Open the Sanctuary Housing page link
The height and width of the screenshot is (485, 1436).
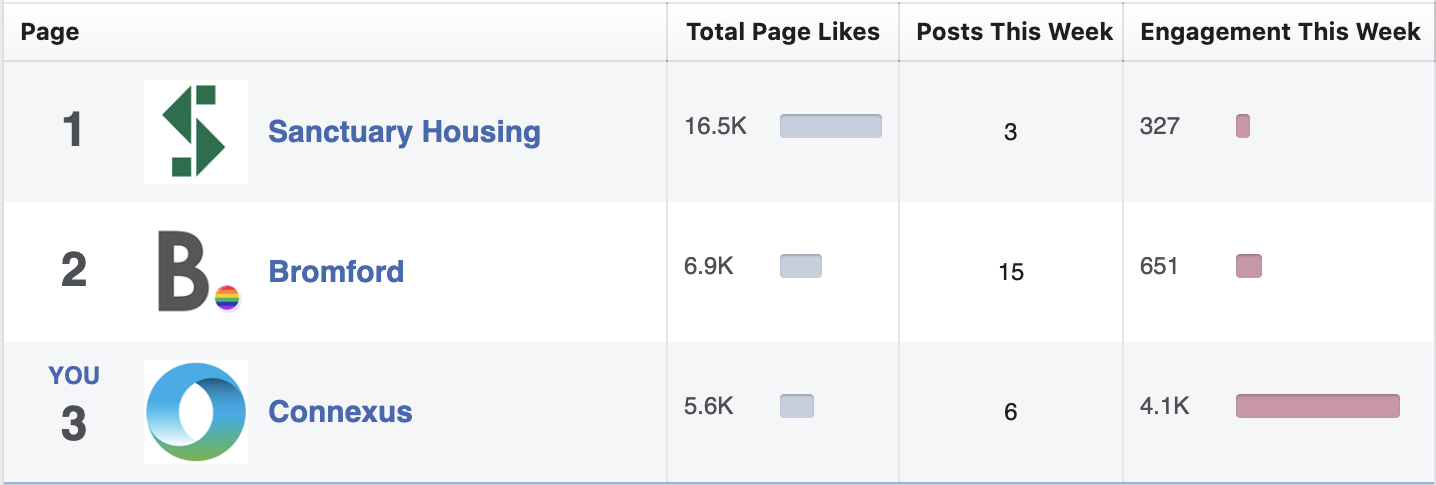[404, 132]
